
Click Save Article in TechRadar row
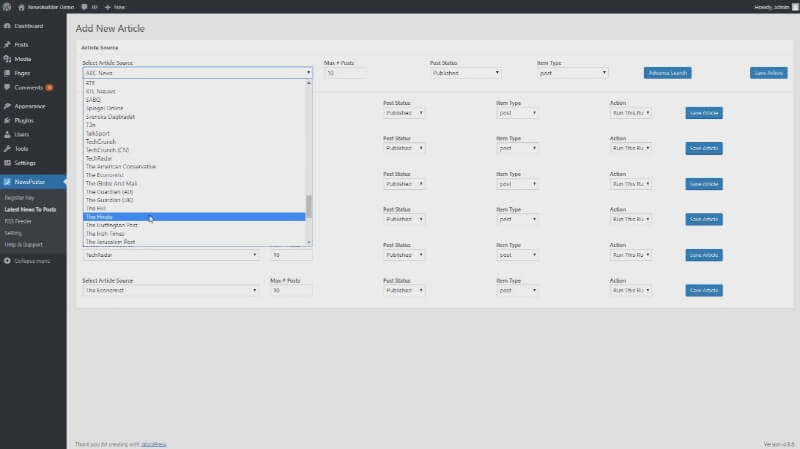[704, 255]
